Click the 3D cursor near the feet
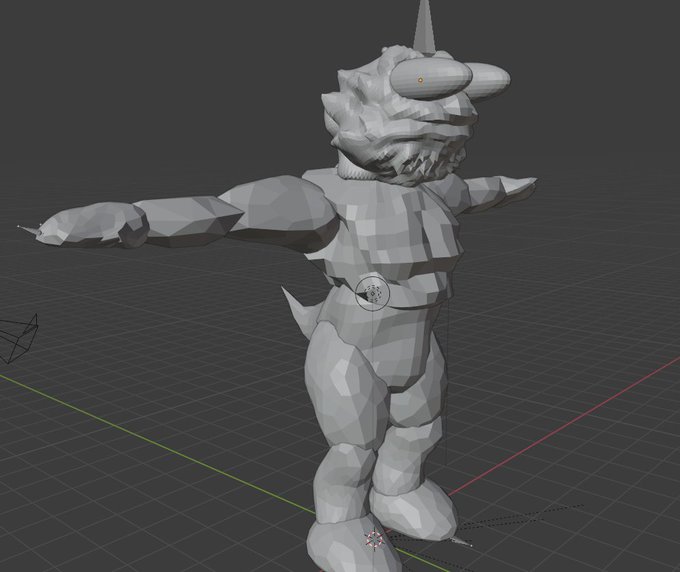This screenshot has width=680, height=572. [x=374, y=539]
